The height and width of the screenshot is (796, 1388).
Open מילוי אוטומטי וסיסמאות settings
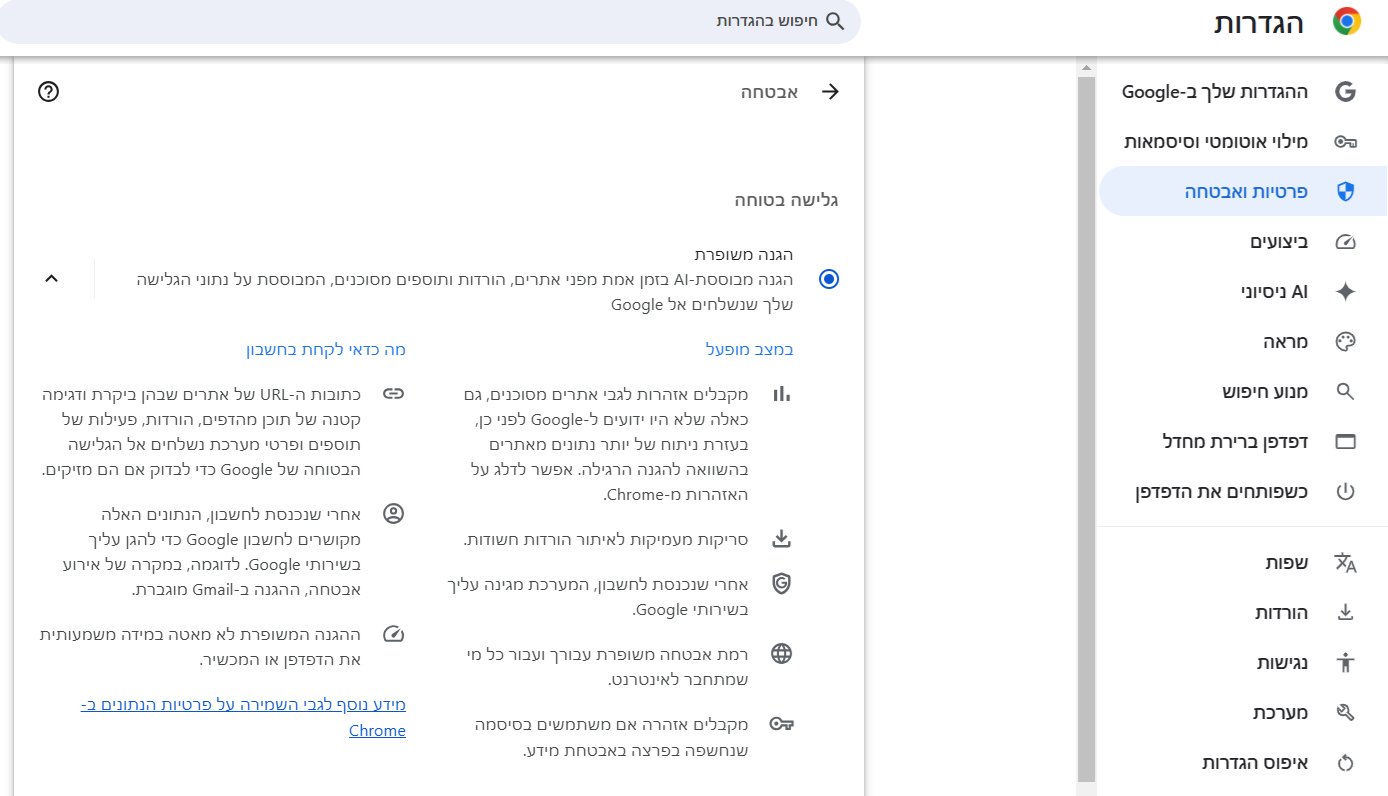(x=1243, y=142)
